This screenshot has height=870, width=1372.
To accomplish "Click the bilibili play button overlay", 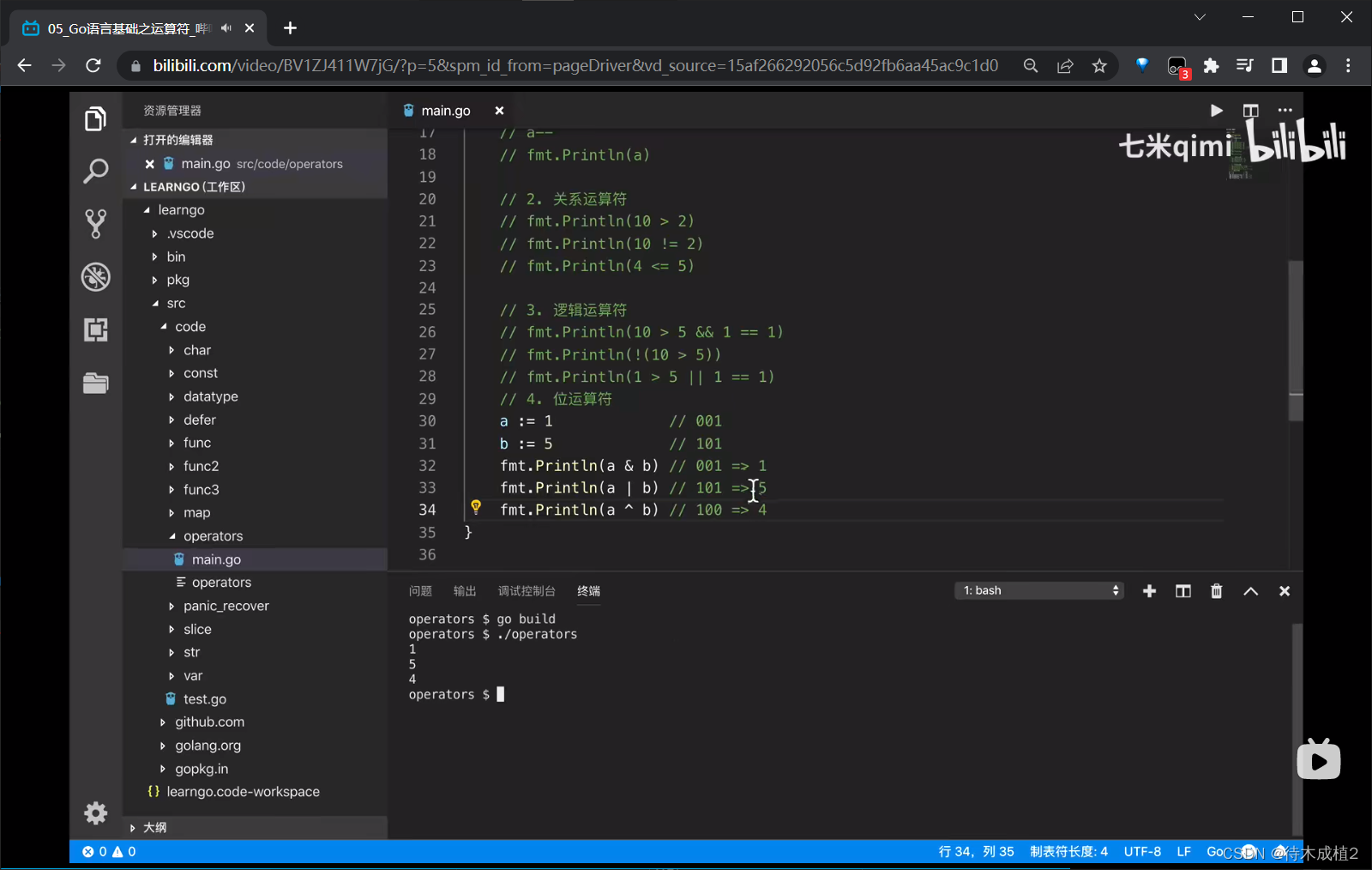I will [x=1319, y=759].
